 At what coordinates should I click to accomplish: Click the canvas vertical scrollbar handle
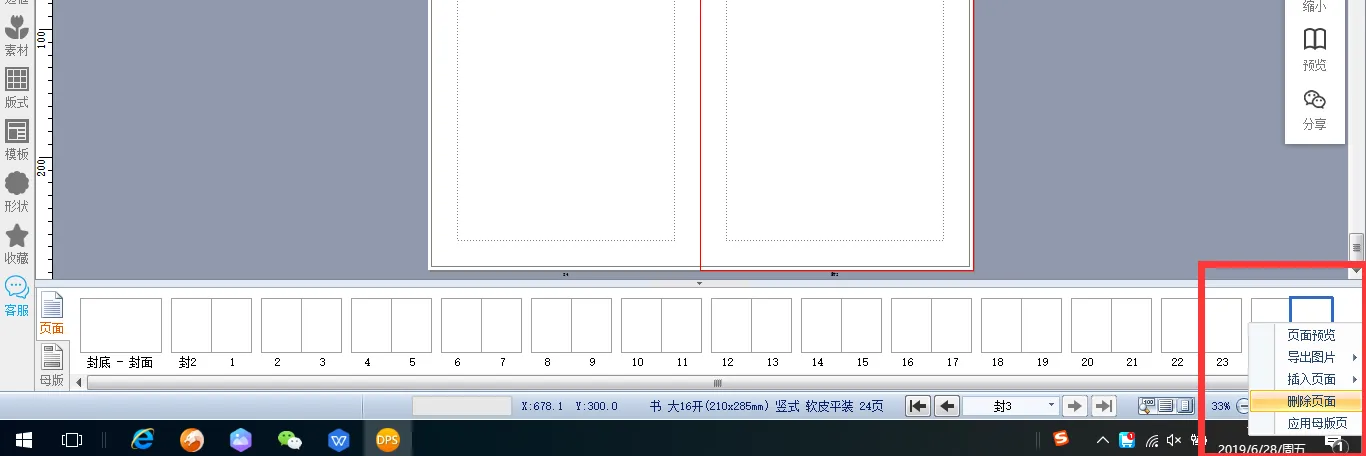coord(1356,246)
